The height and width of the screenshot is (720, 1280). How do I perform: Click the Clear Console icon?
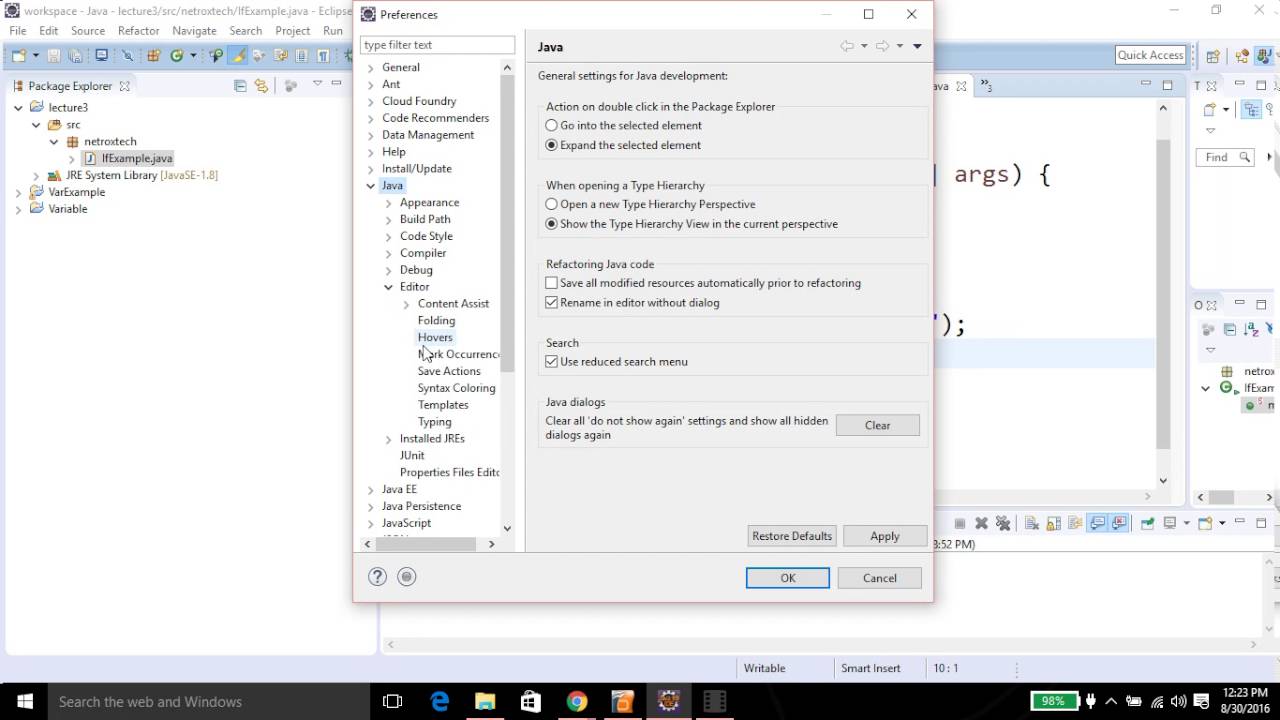(x=1032, y=523)
